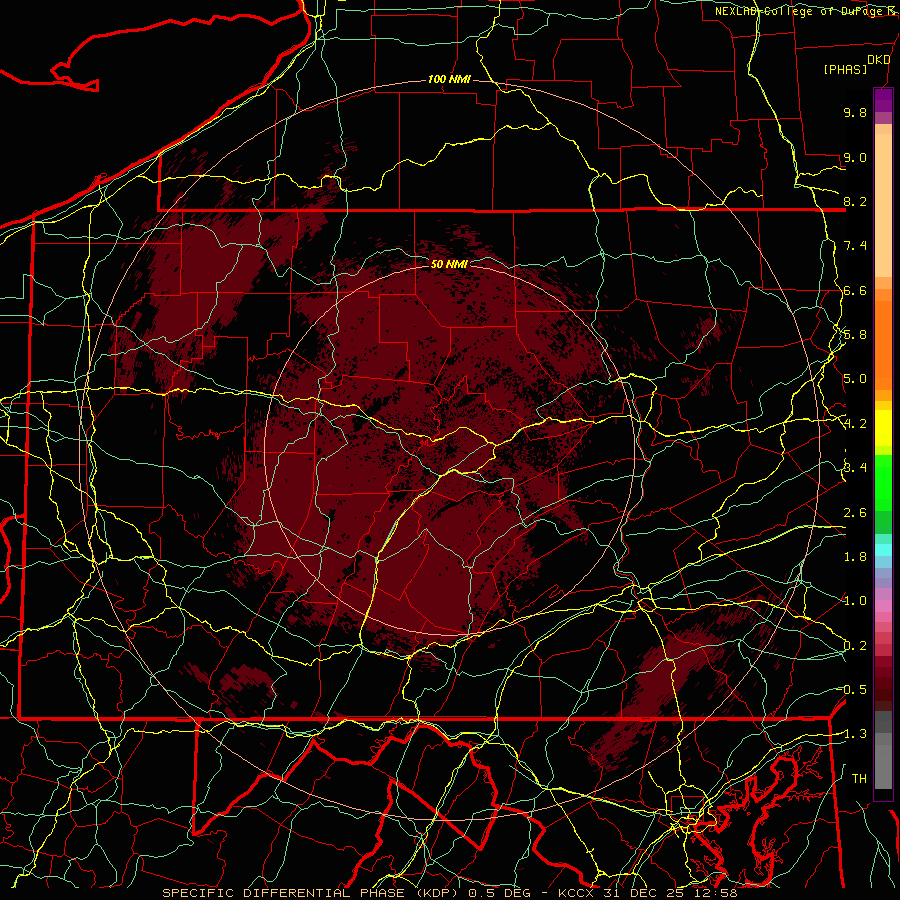900x900 pixels.
Task: Click the 1.8 value on the color scale
Action: point(855,557)
